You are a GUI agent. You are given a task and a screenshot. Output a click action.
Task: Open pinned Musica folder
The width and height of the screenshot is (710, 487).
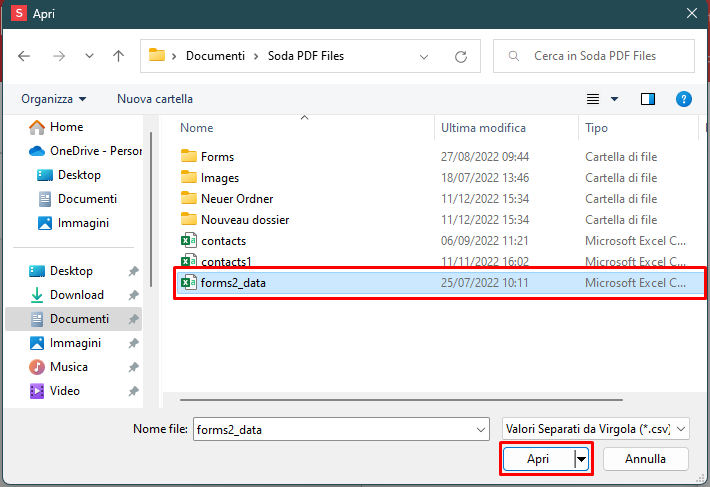58,367
